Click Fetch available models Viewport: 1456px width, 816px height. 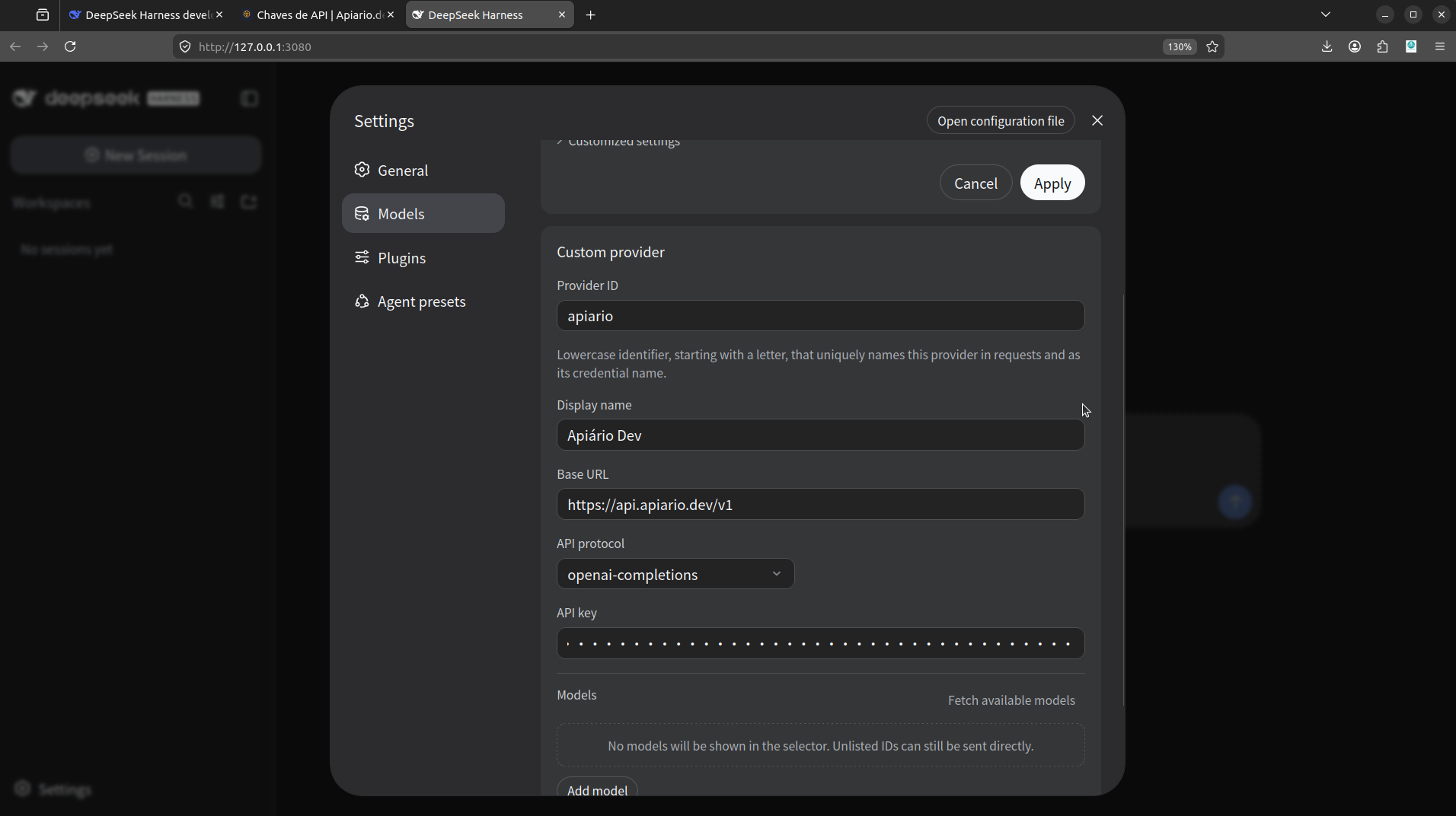(1011, 700)
